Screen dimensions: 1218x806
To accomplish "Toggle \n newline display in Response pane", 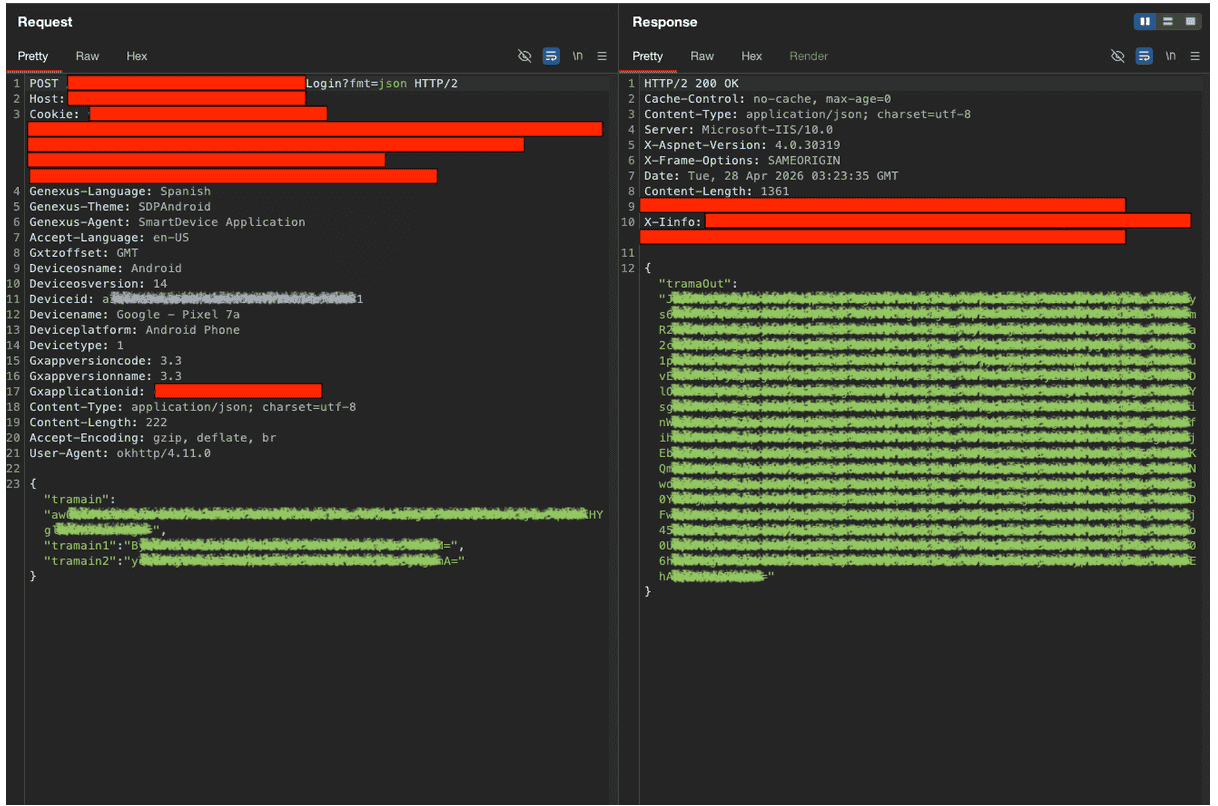I will [x=1171, y=56].
